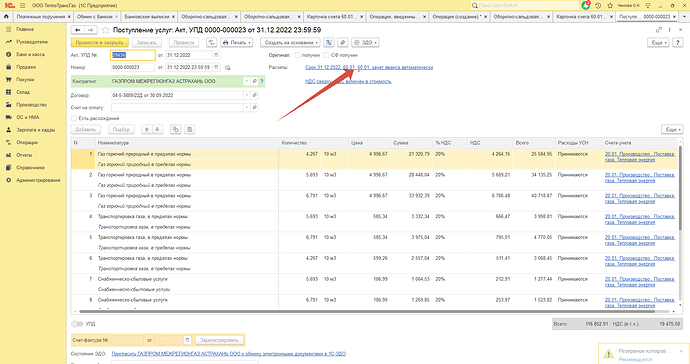Open Покупки section in sidebar
This screenshot has height=364, width=690.
25,80
